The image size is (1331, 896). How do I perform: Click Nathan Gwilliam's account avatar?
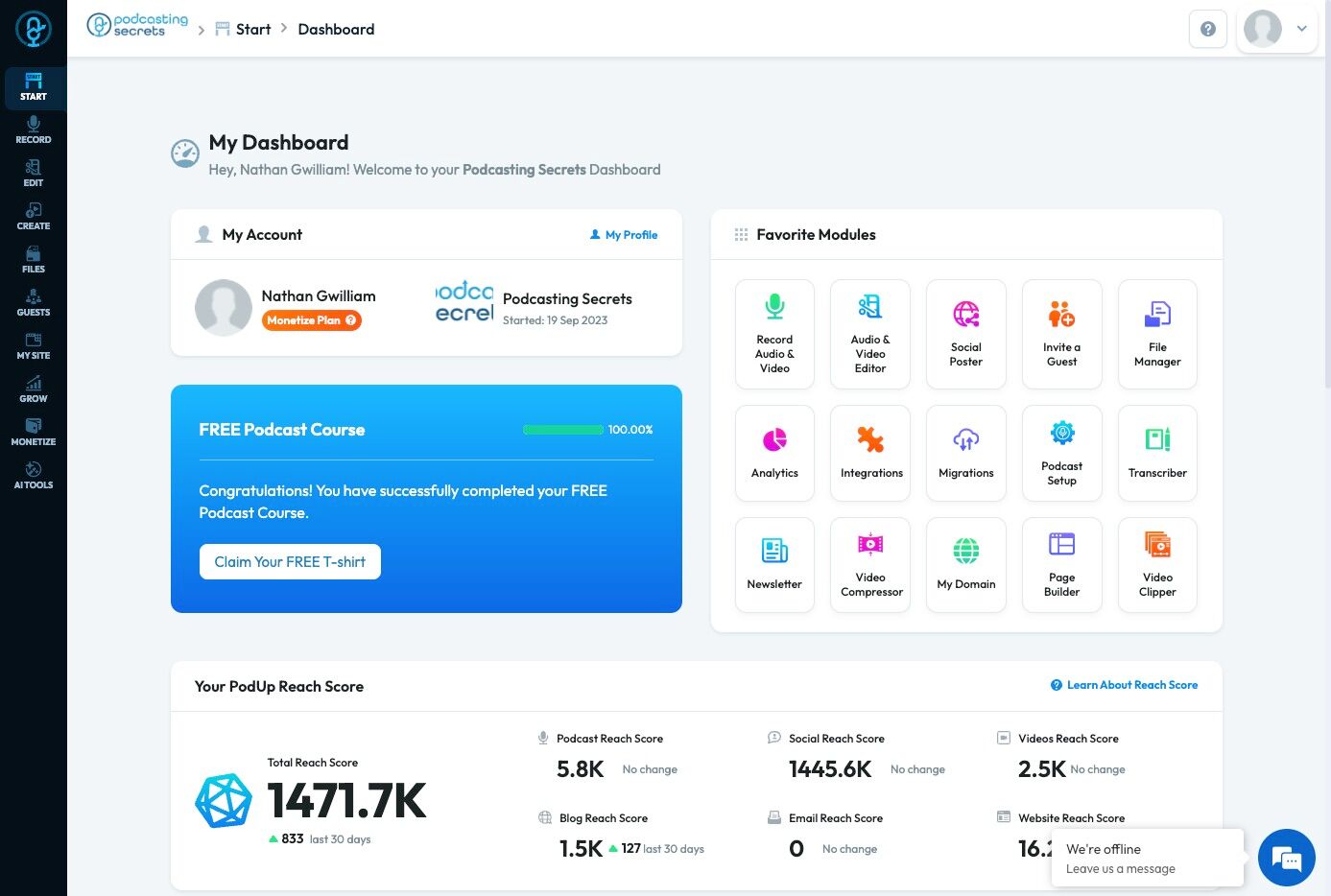click(x=224, y=308)
